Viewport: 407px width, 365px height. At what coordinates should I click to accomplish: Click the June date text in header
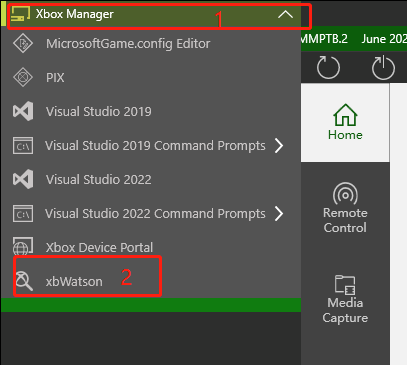[x=384, y=39]
